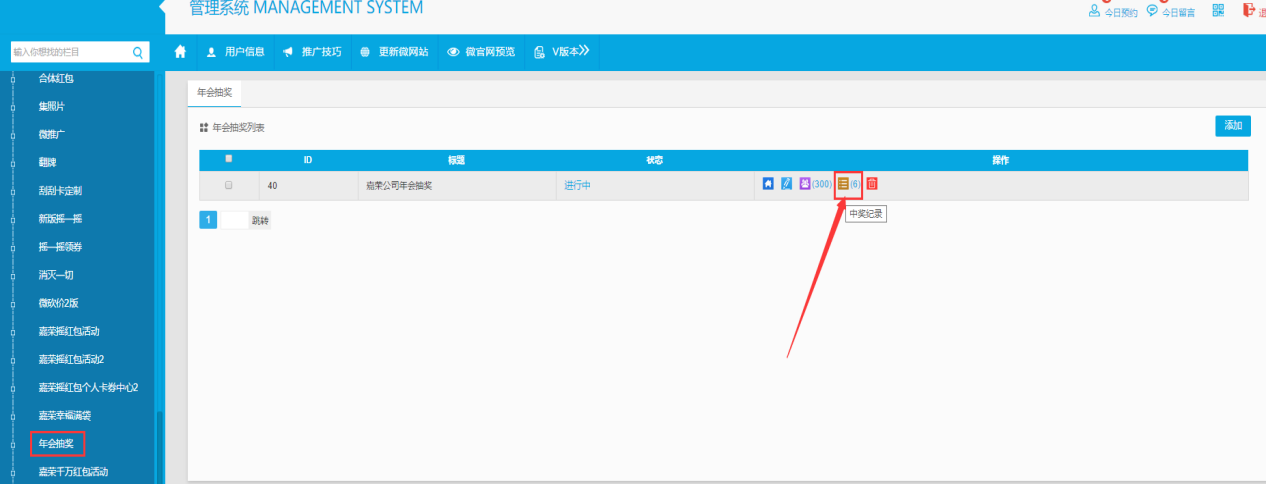Open 用户信息 in the top navigation

pos(236,52)
